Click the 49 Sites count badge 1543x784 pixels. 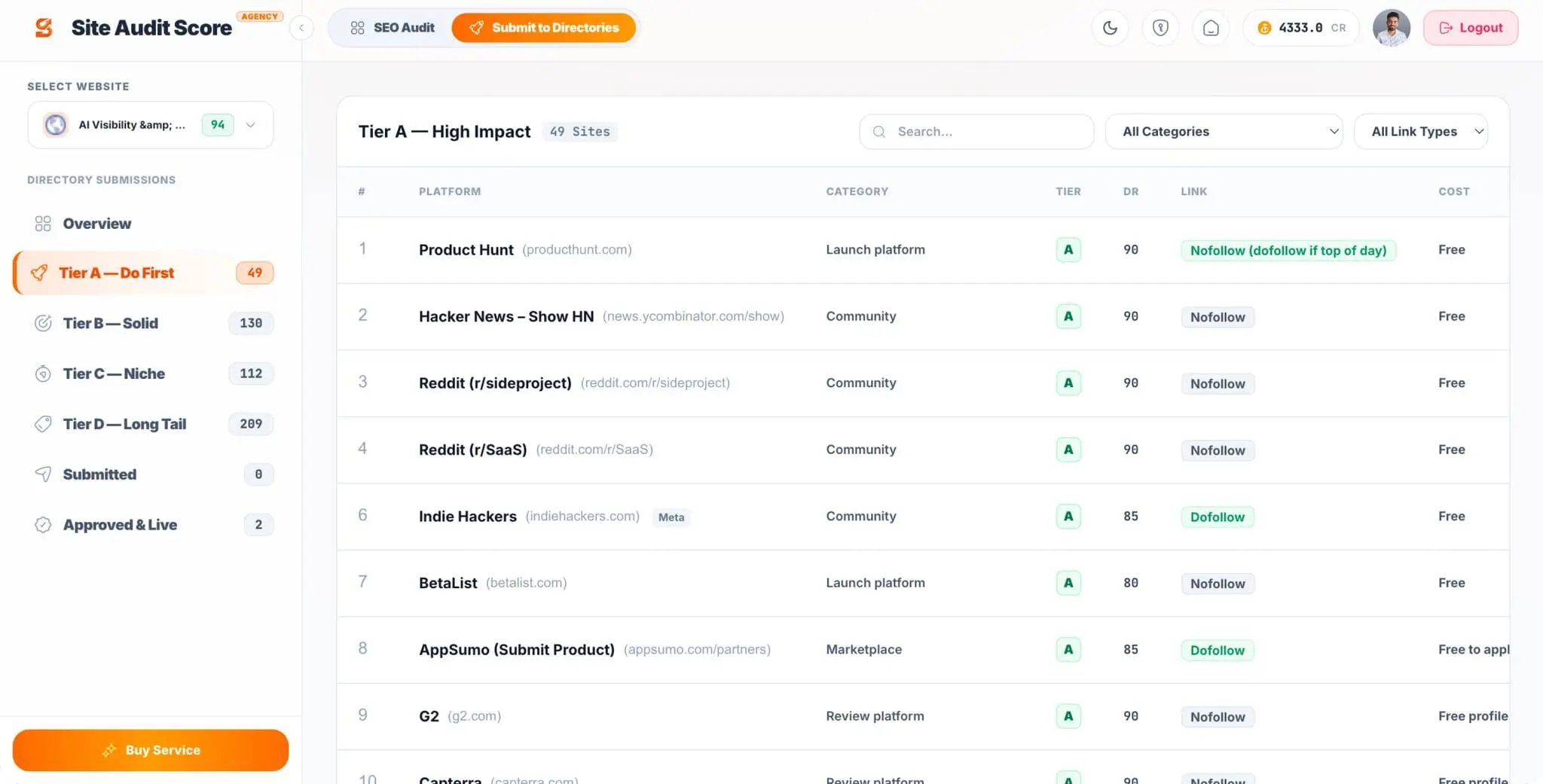579,132
